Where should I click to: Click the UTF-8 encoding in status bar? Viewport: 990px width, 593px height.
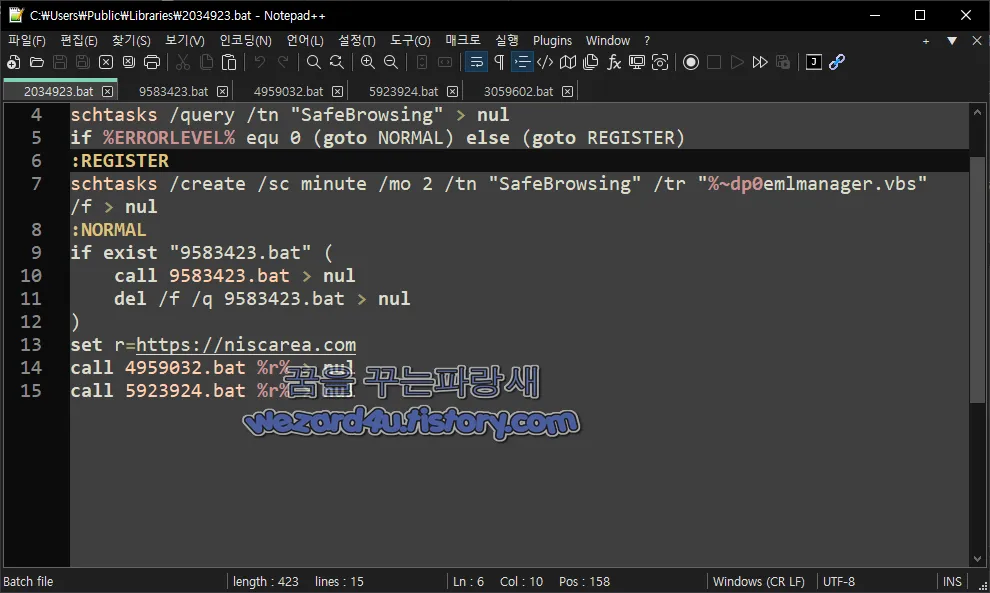(x=838, y=582)
